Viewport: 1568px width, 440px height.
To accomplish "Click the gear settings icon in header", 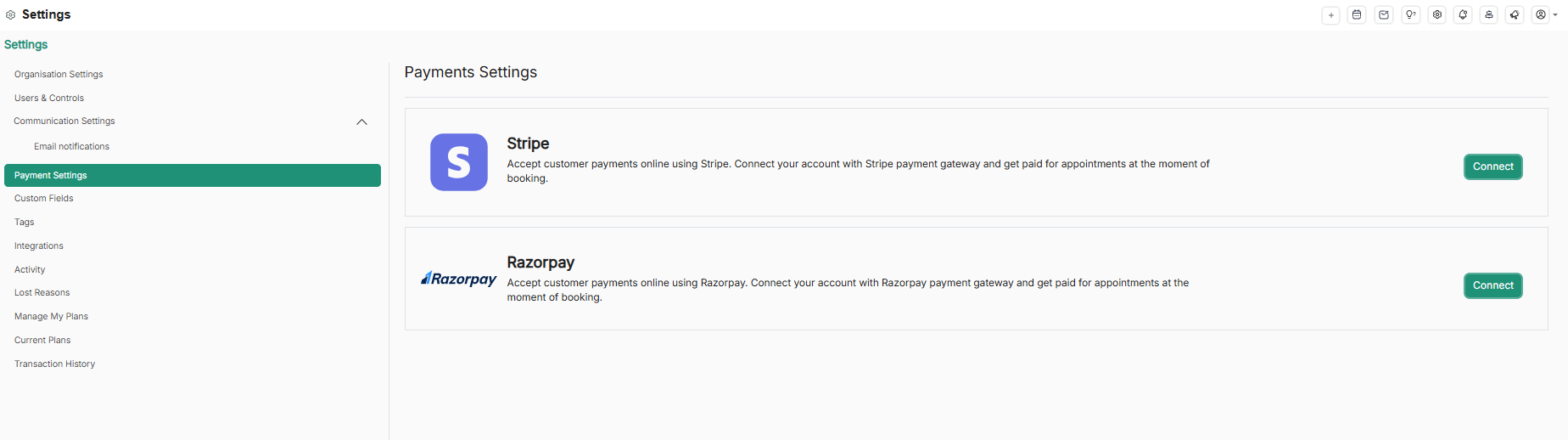I will (1436, 15).
